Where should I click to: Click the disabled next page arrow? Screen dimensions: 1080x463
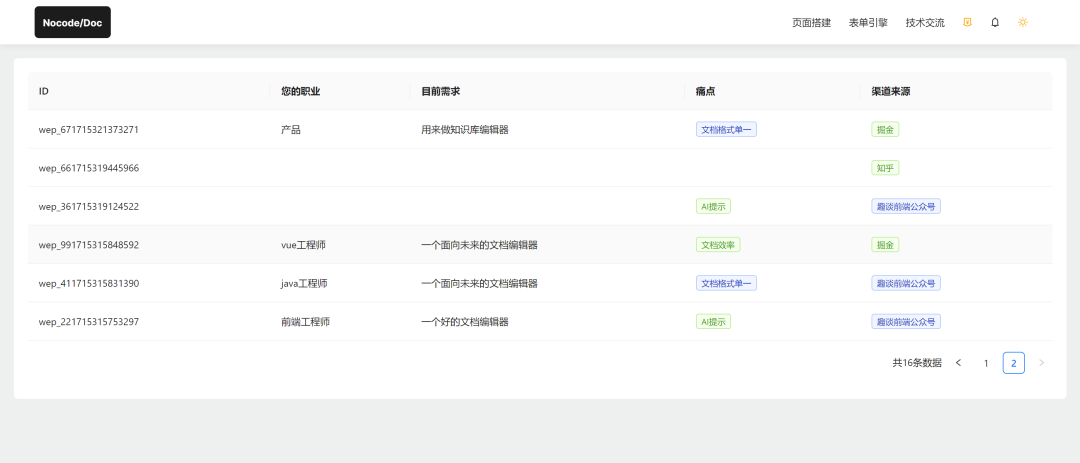point(1041,363)
